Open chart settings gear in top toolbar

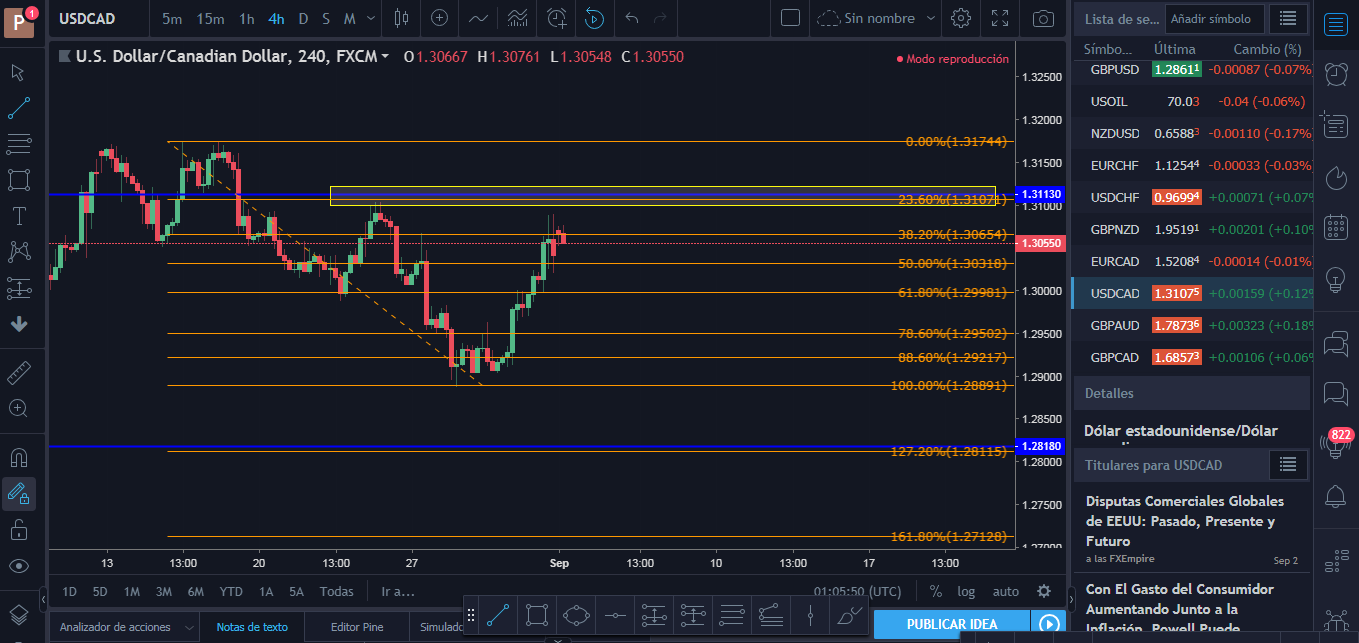pos(961,18)
